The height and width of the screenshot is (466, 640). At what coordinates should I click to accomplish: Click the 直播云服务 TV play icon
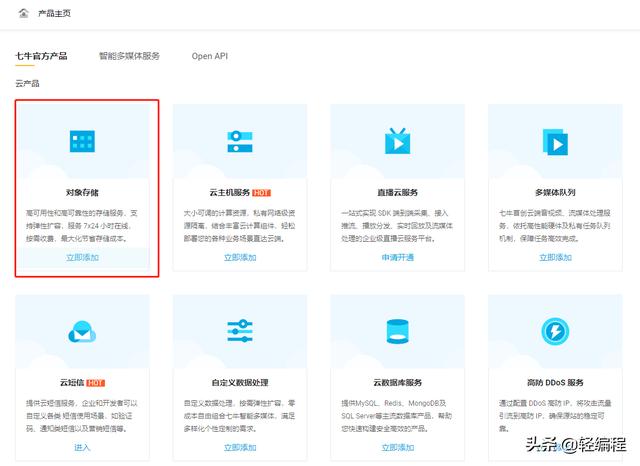[x=398, y=141]
